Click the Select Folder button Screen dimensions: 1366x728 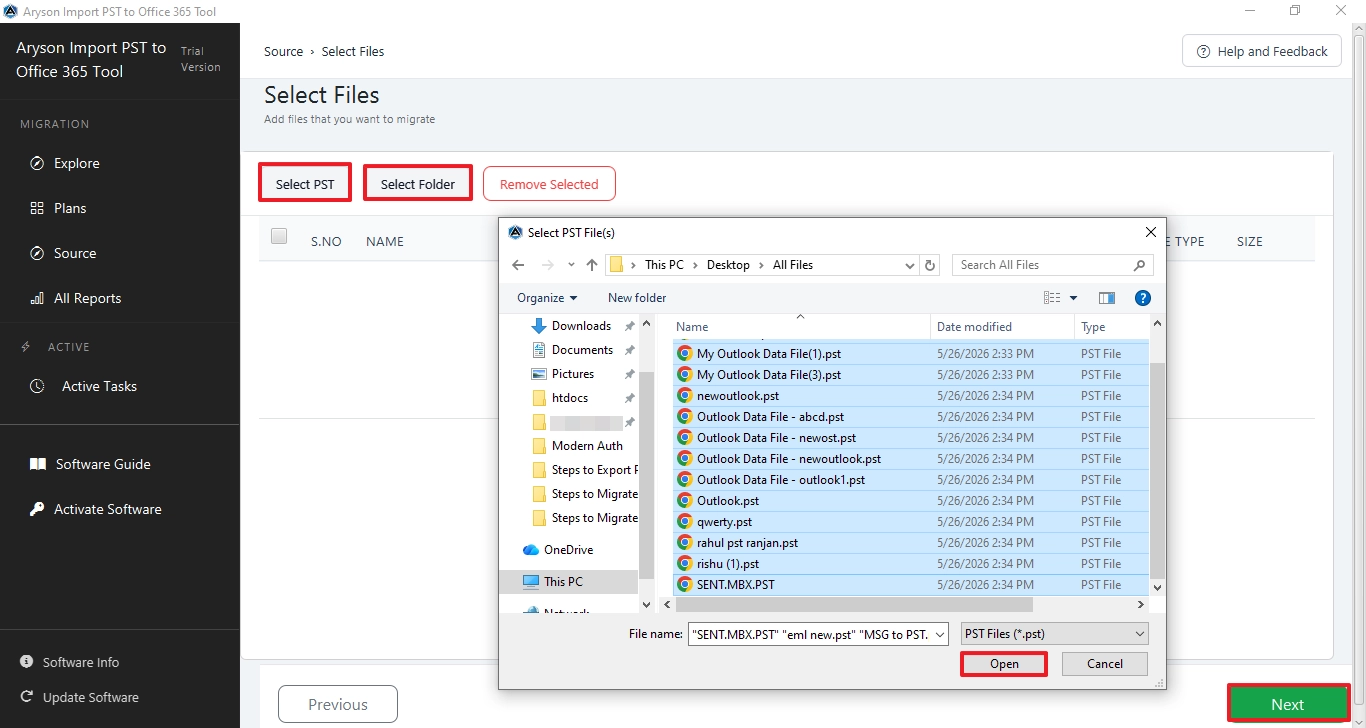tap(418, 184)
